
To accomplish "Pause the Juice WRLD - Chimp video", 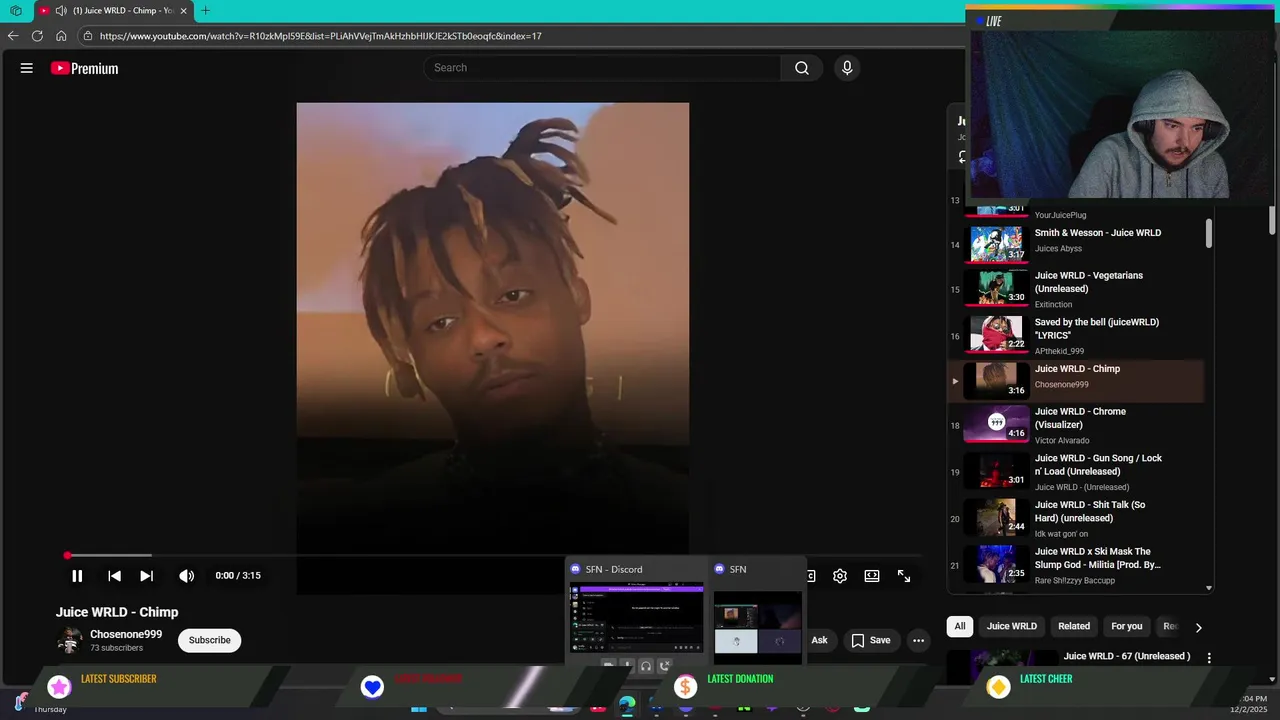I will coord(77,576).
